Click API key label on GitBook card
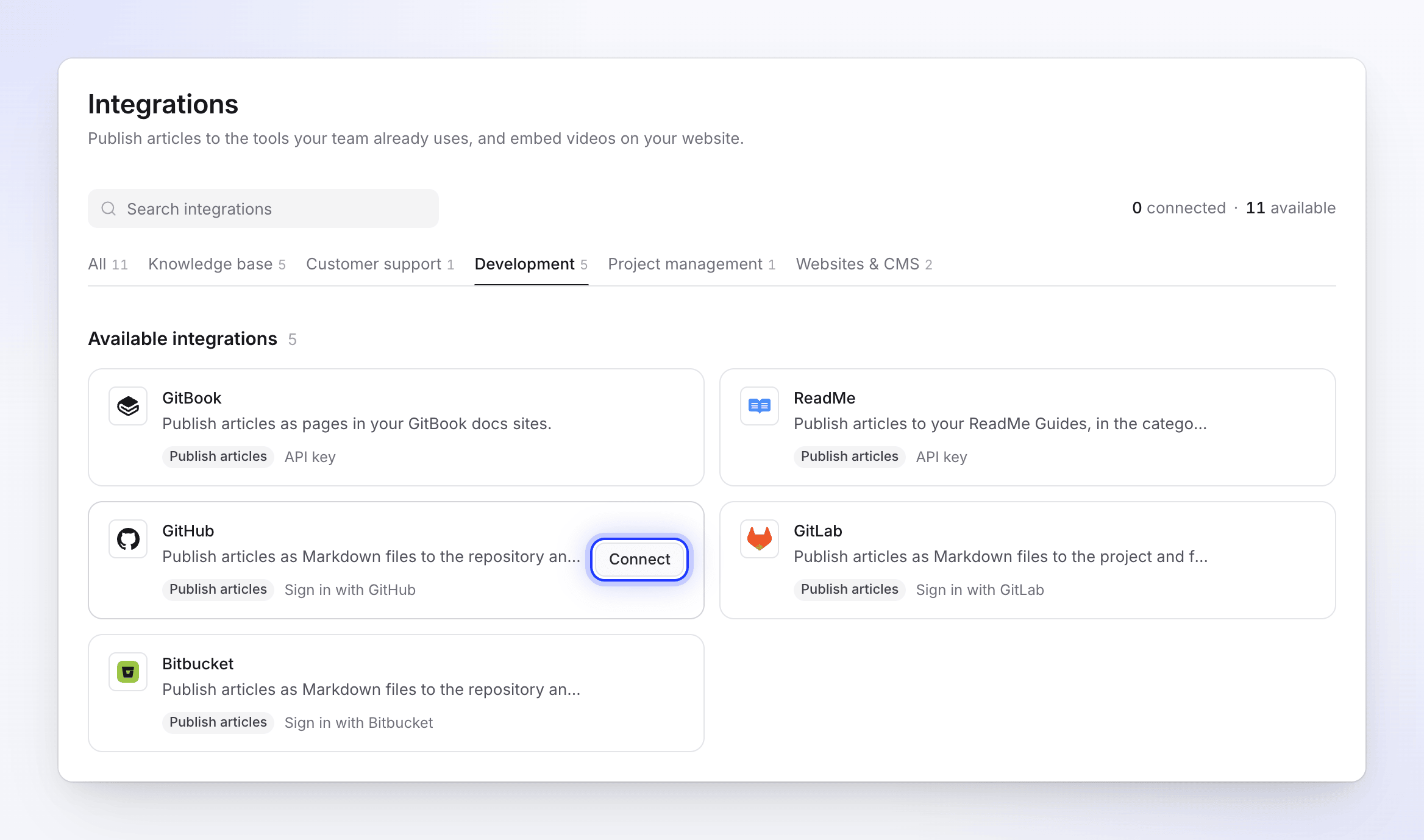This screenshot has width=1424, height=840. click(310, 457)
